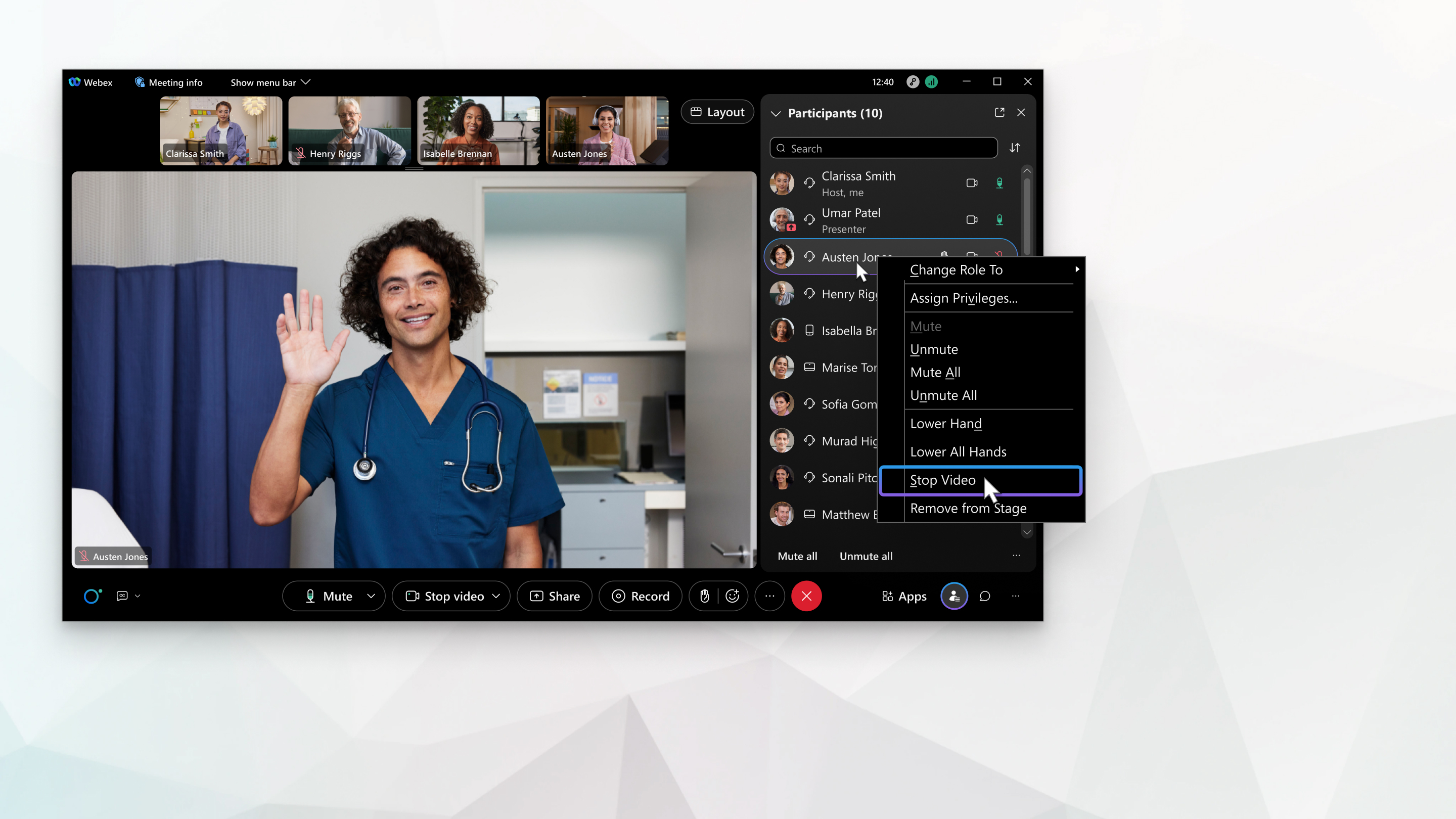This screenshot has width=1456, height=819.
Task: Click the Reactions emoji icon in toolbar
Action: pyautogui.click(x=732, y=596)
